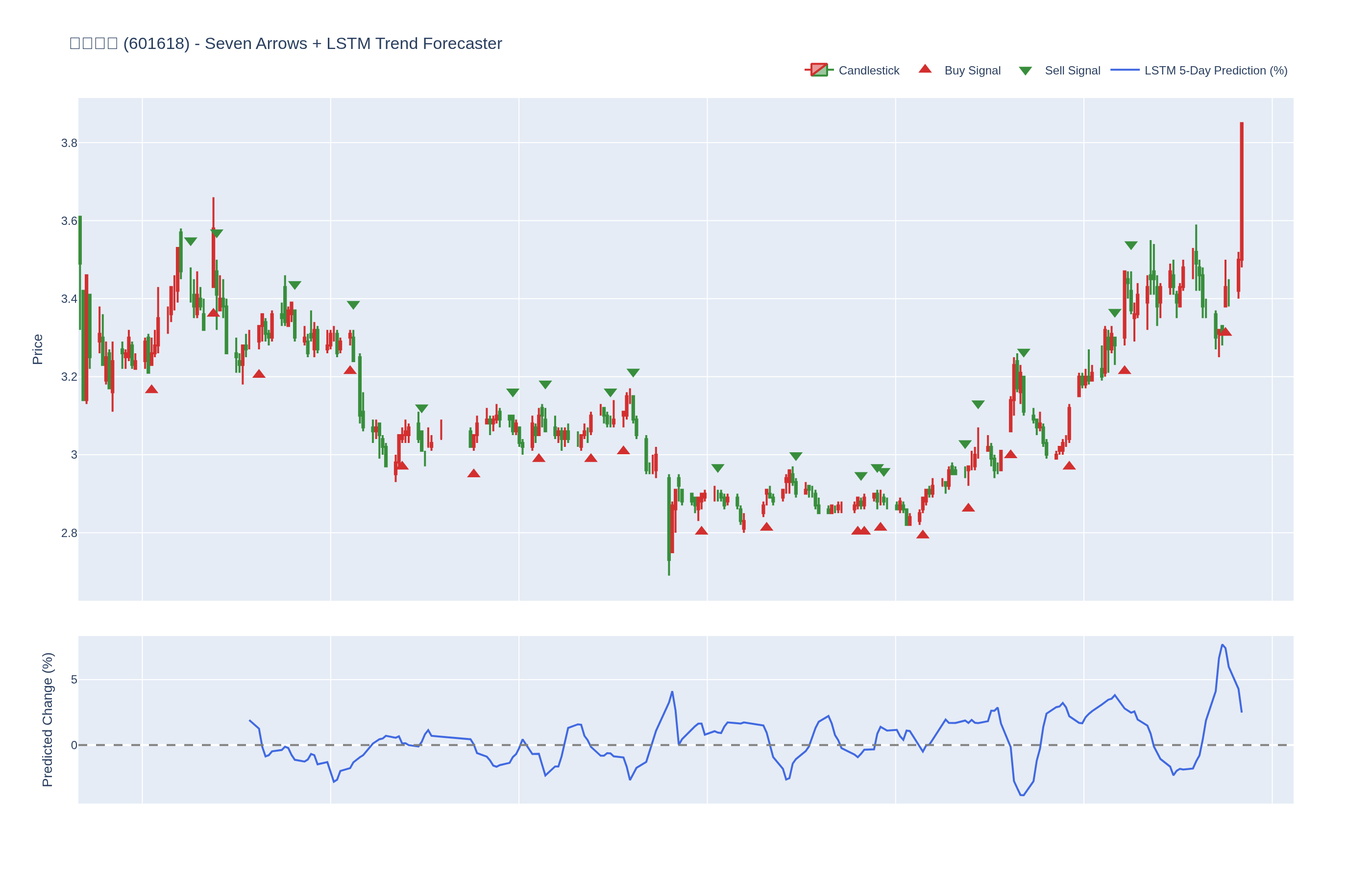Click the red Buy Signal triangle legend icon
1372x882 pixels.
[925, 69]
